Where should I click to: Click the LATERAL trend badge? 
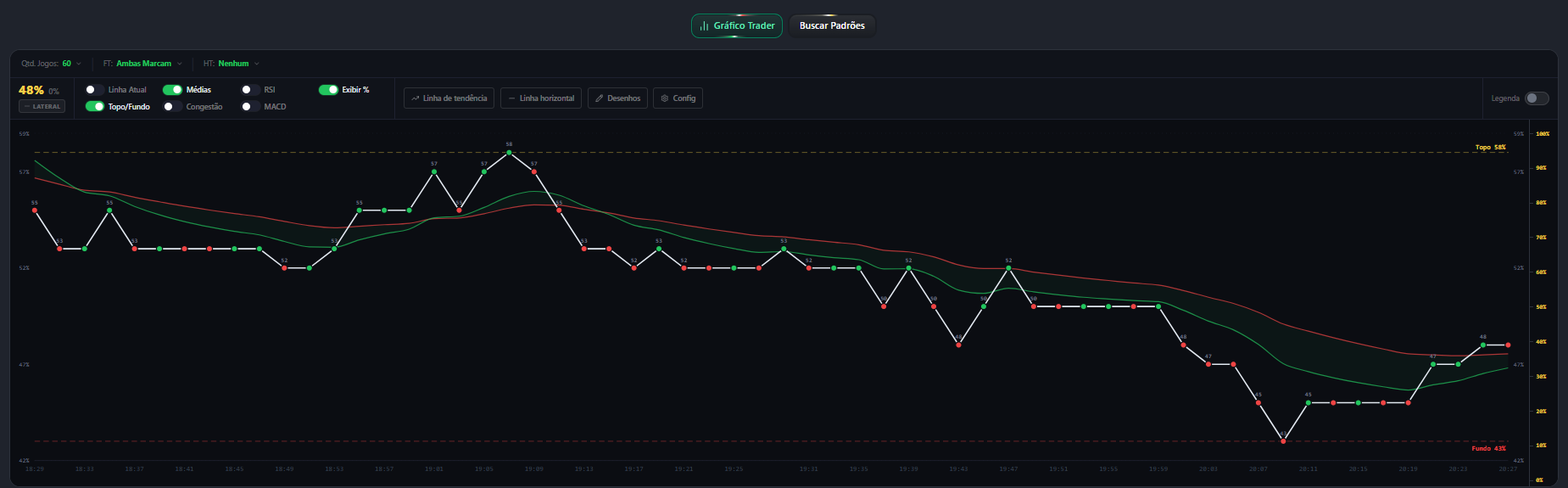[42, 107]
